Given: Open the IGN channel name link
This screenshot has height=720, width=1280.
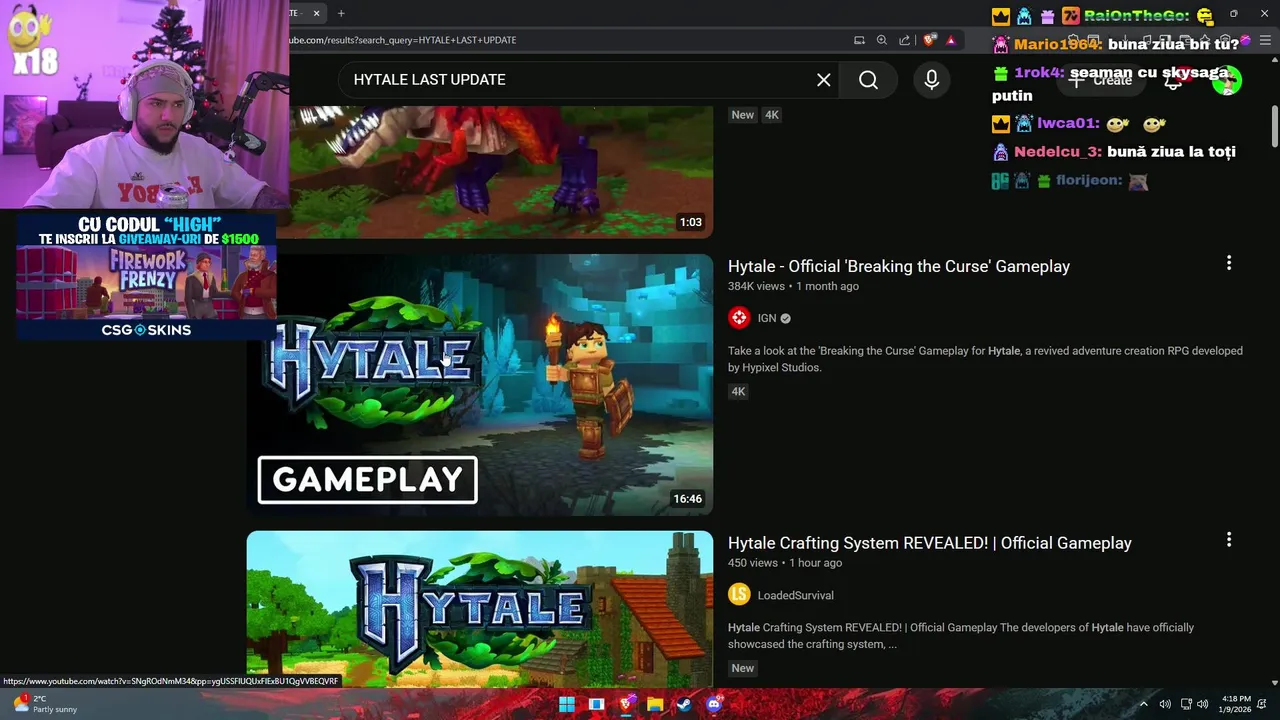Looking at the screenshot, I should 767,318.
